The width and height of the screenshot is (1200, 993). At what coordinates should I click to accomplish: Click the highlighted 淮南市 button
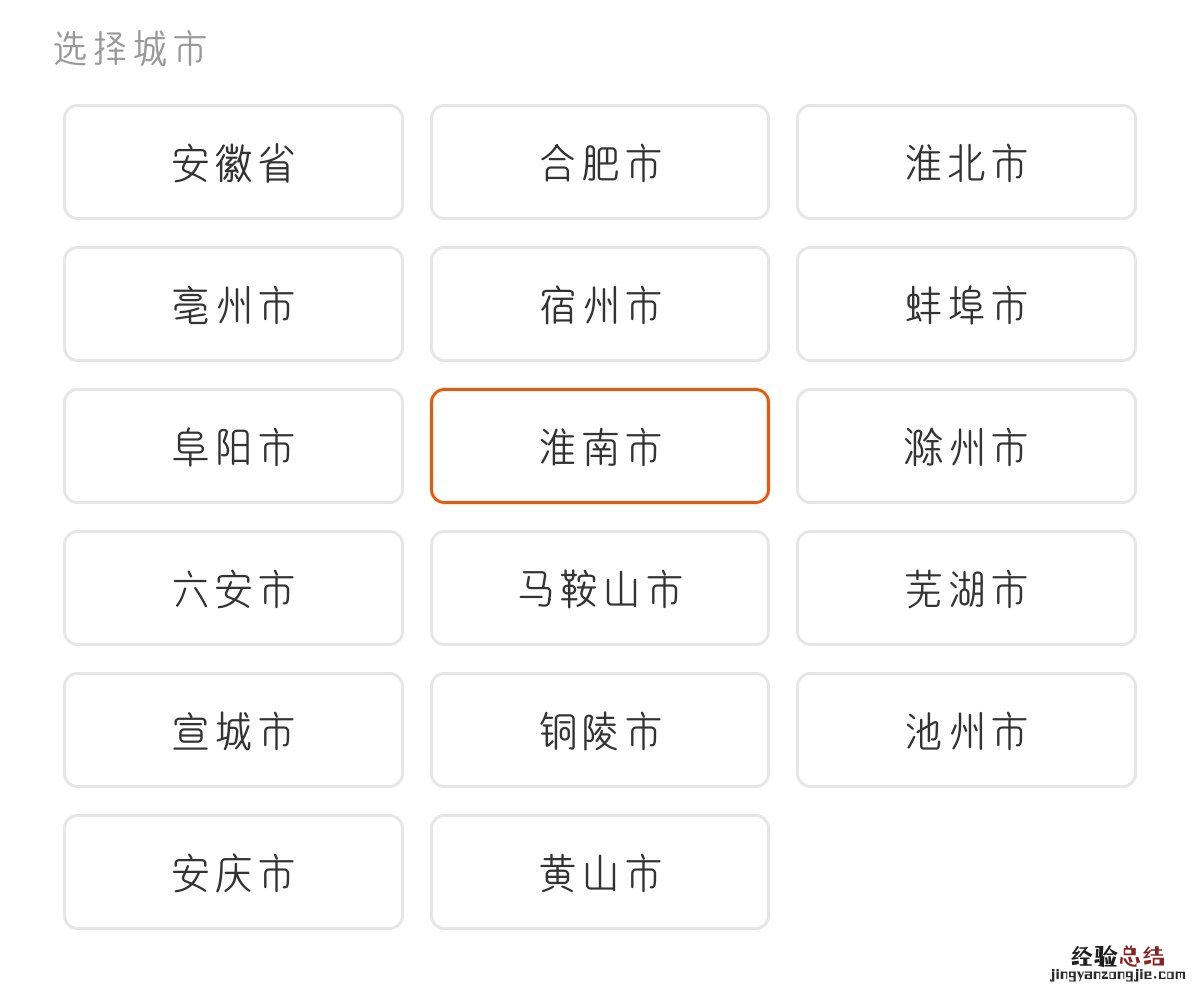pyautogui.click(x=600, y=446)
